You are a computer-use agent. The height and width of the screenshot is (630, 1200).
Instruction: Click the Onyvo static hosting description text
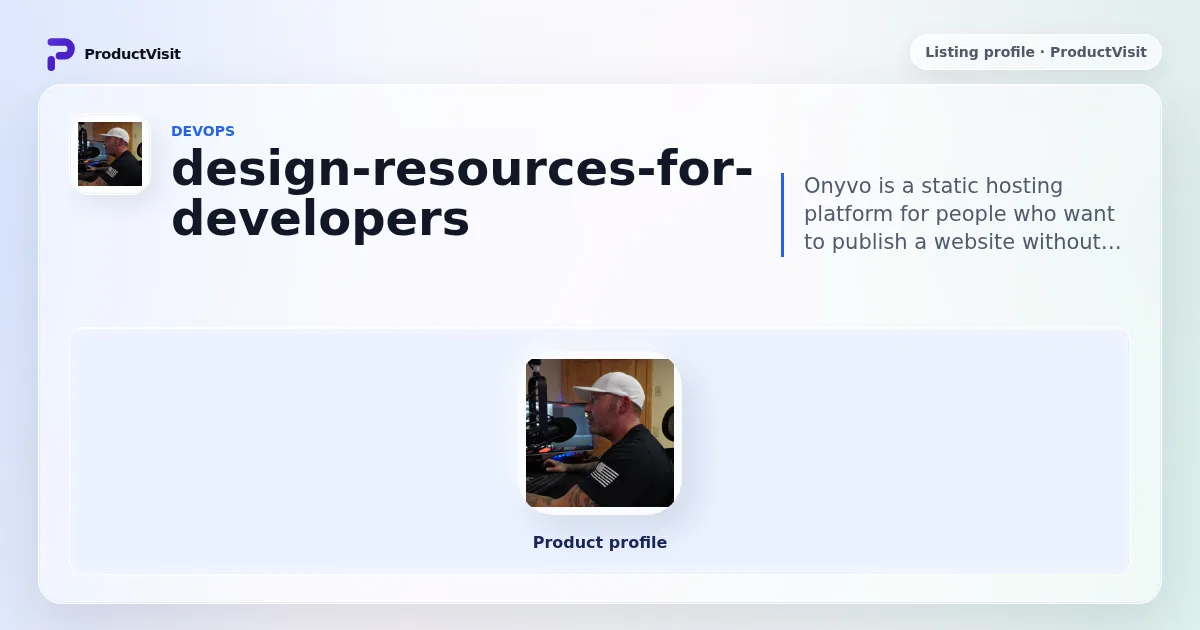click(962, 214)
